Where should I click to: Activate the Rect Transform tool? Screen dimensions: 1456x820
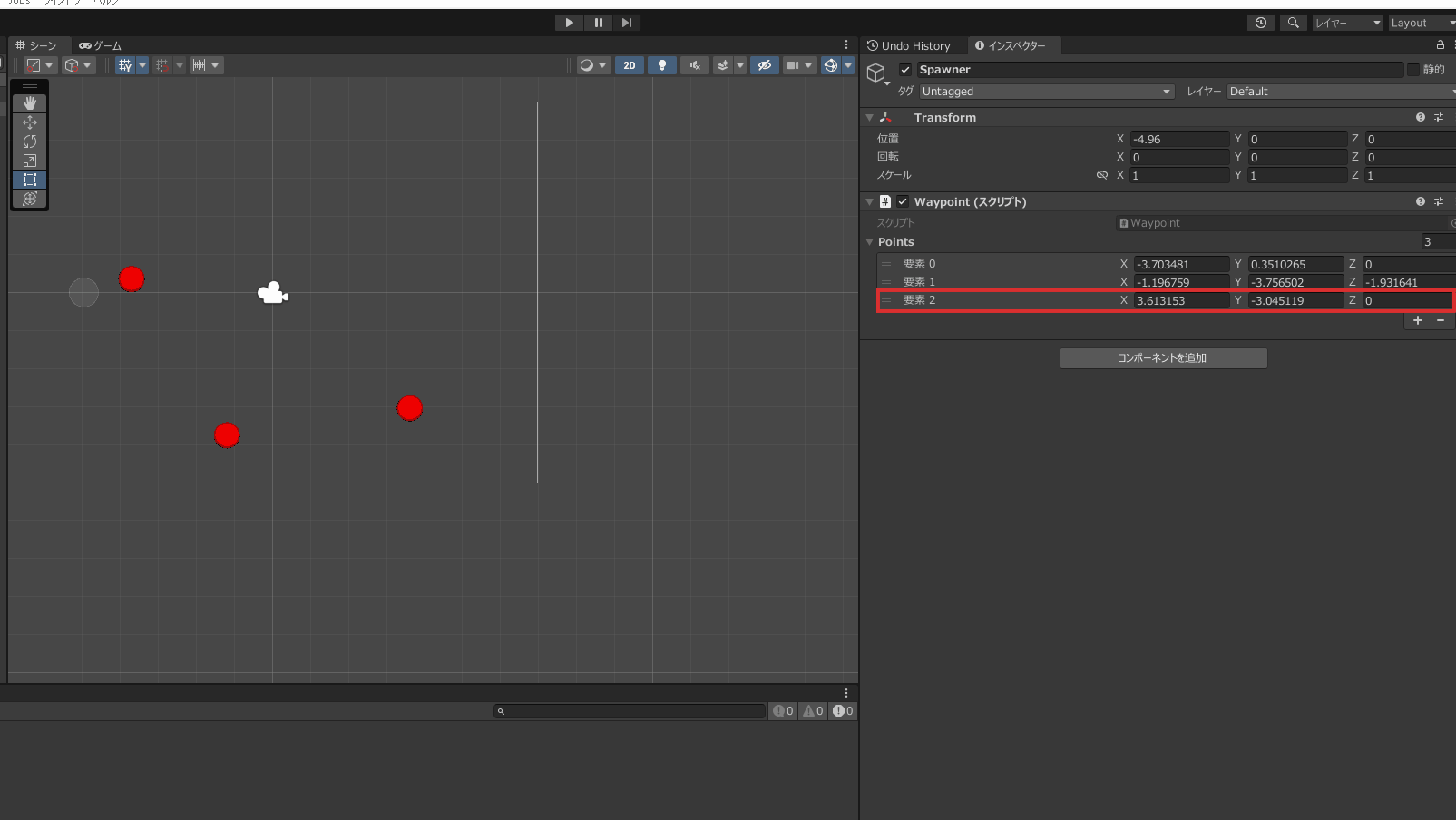point(29,180)
